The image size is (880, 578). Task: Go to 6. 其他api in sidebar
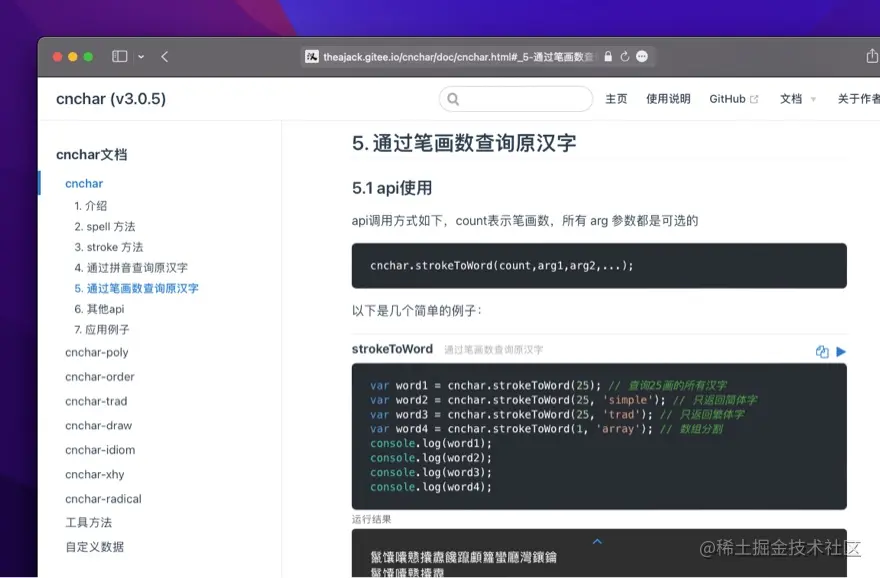coord(99,309)
